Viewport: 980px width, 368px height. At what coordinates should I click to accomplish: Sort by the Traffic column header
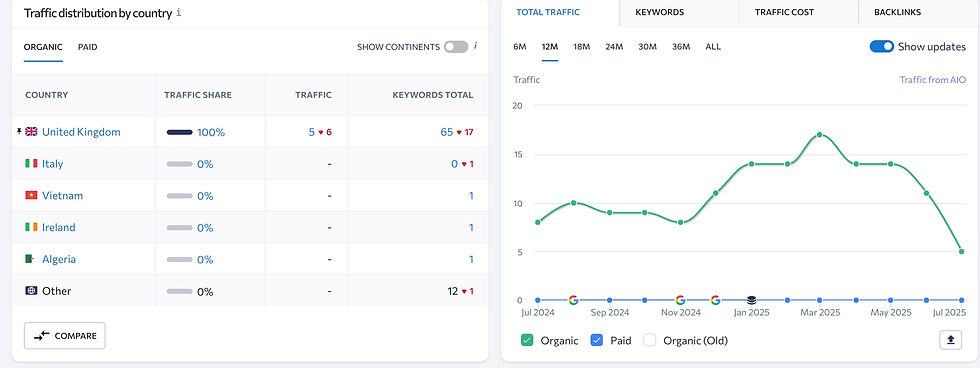tap(313, 95)
